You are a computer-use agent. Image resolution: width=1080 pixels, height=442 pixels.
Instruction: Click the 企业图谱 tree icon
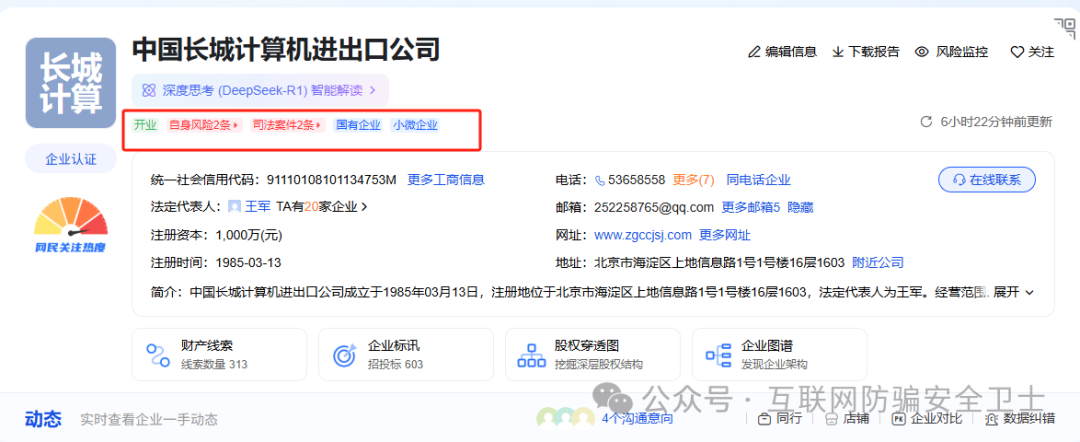coord(718,355)
